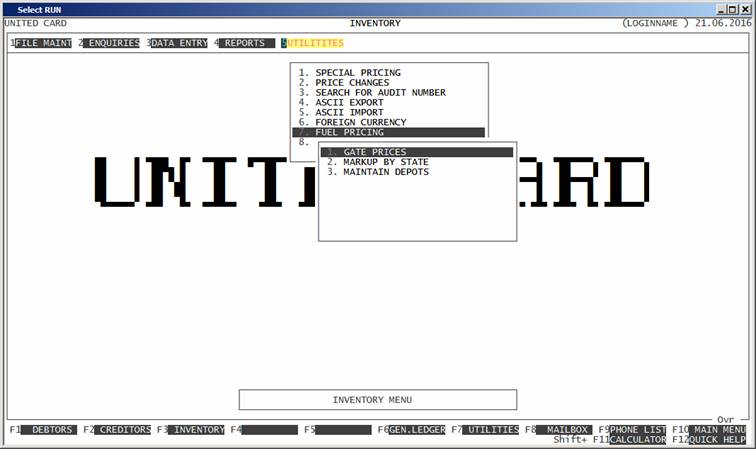This screenshot has height=449, width=756.
Task: Click the F6 Gen.Ledger button
Action: pos(416,429)
